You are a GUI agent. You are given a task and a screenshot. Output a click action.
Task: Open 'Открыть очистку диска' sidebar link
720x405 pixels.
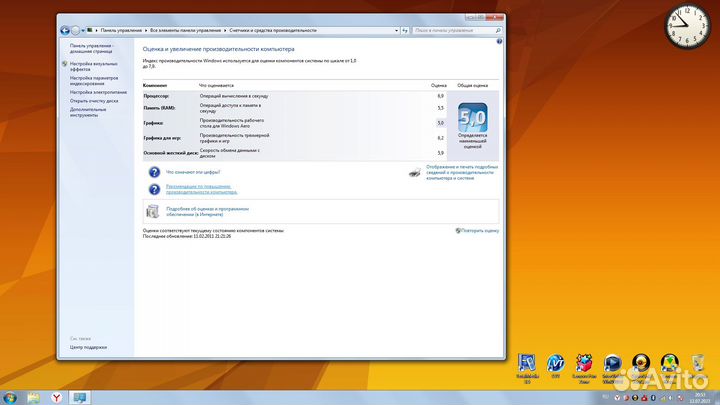[94, 101]
